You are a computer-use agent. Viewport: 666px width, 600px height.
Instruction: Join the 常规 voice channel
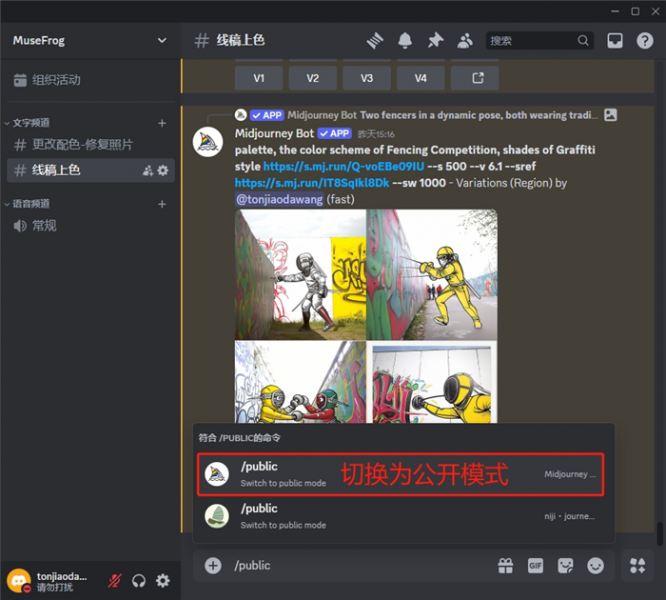90,225
